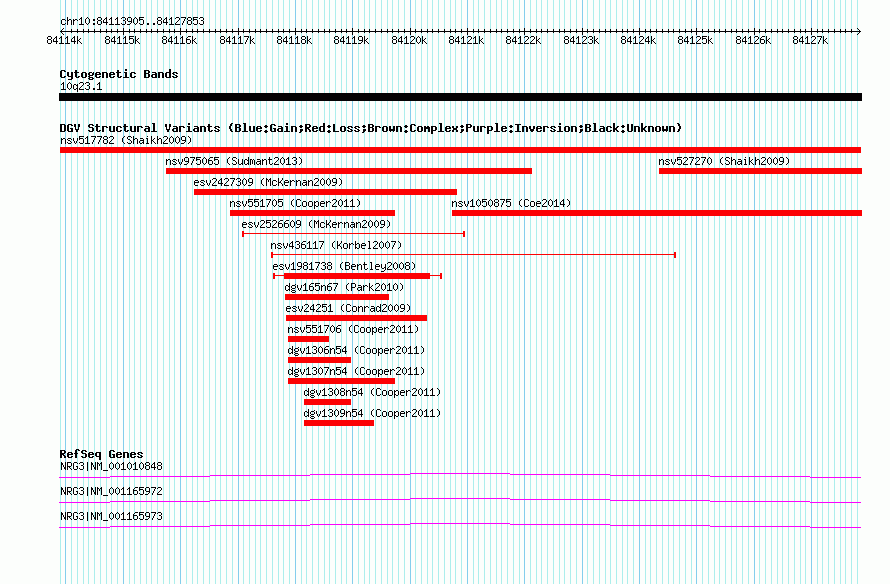Click the RefSeq Genes track title
Screen dimensions: 890x584
pos(101,454)
